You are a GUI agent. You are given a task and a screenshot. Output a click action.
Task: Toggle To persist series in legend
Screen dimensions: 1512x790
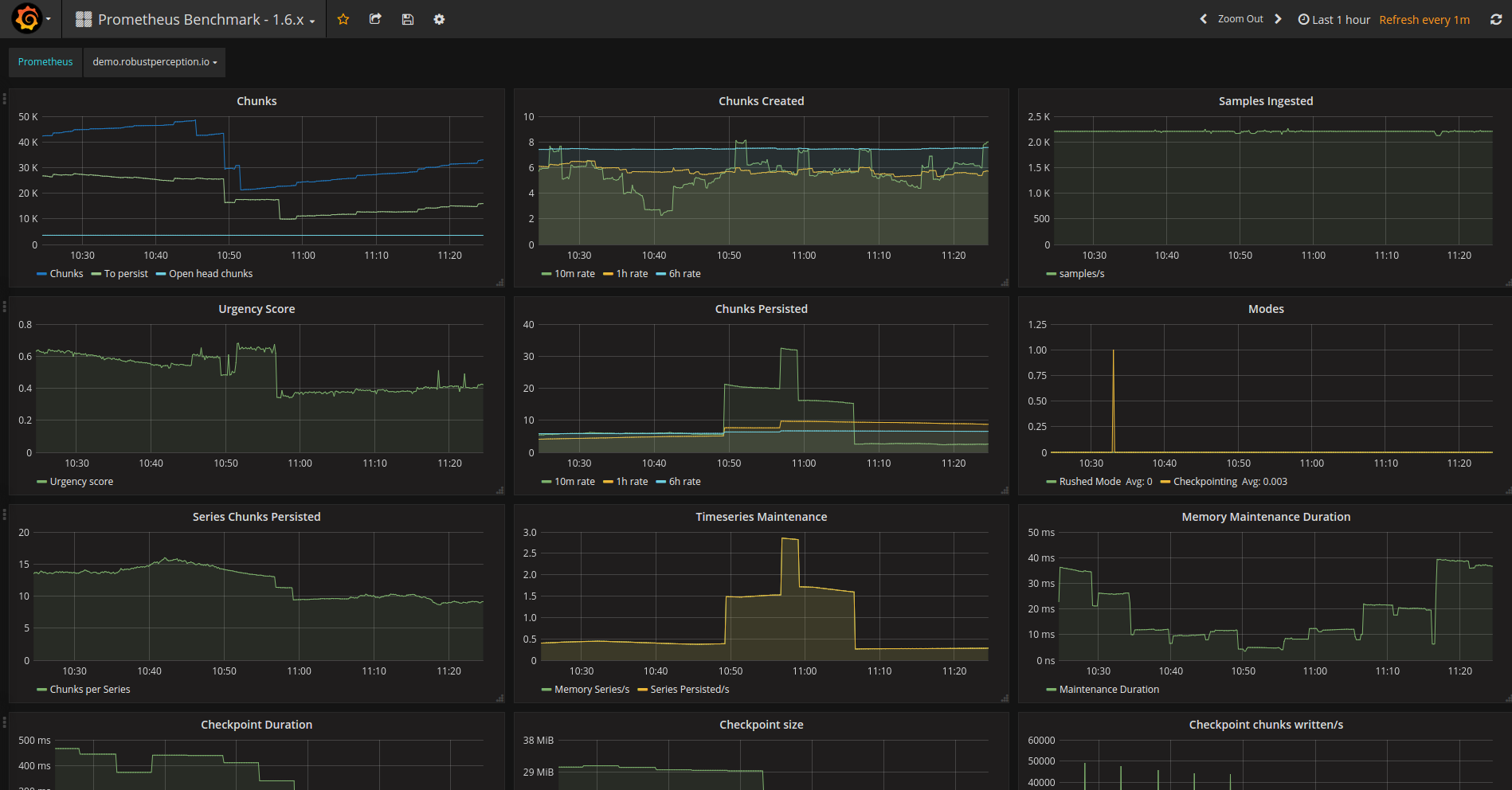point(126,274)
